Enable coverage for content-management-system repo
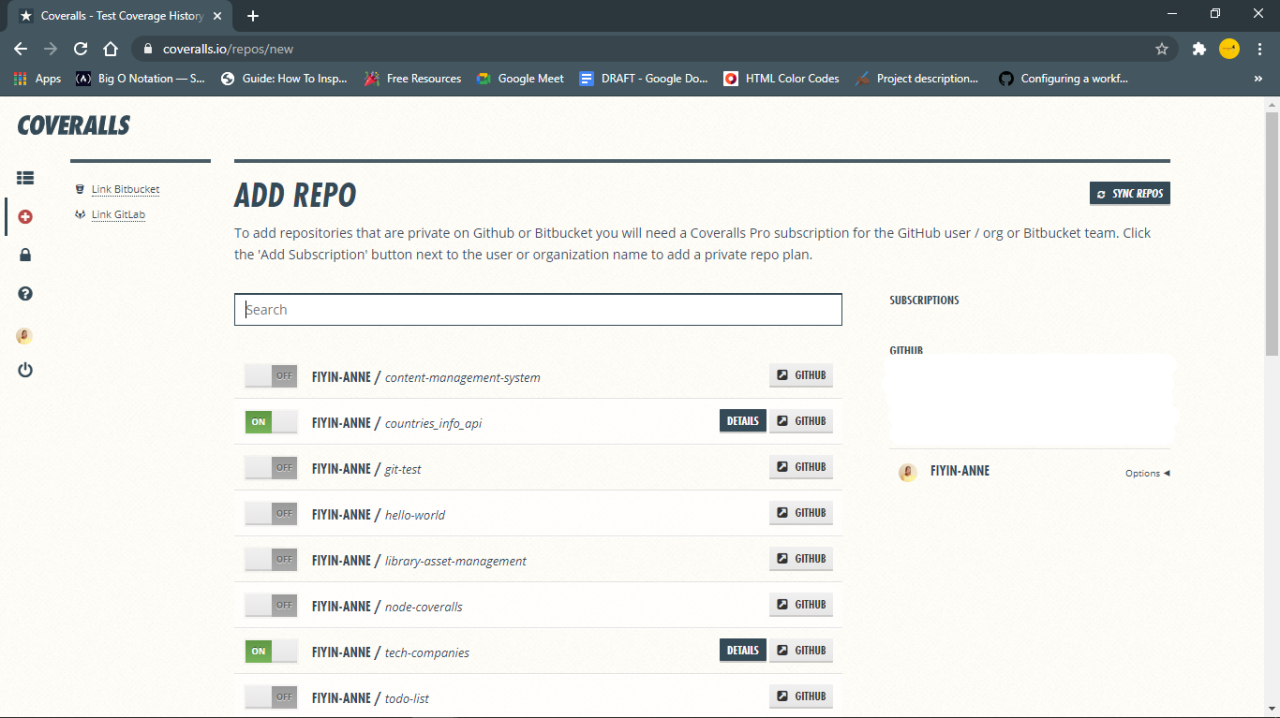Screen dimensions: 1280x718 click(270, 375)
